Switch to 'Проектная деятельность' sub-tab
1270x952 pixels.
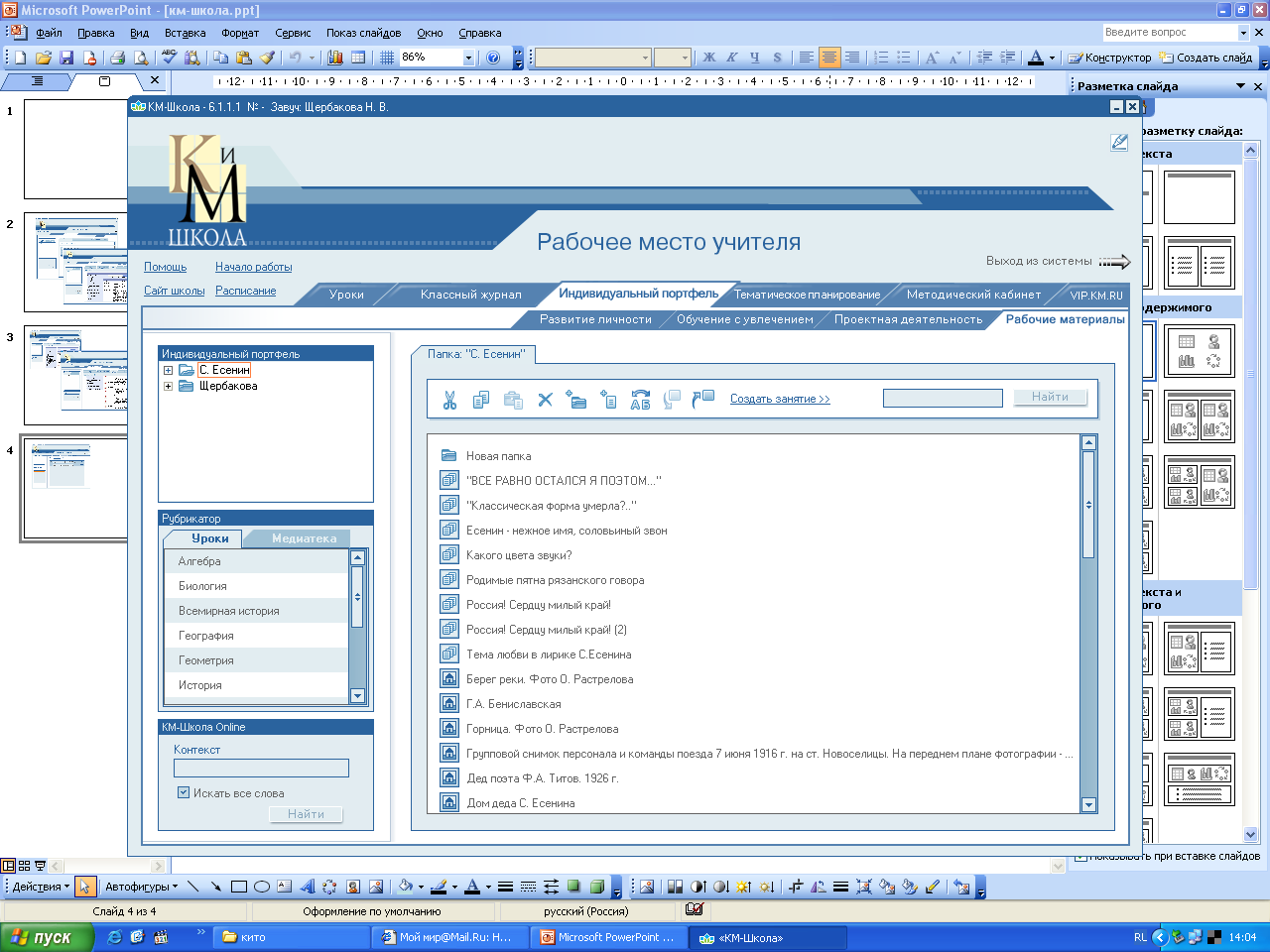point(908,319)
